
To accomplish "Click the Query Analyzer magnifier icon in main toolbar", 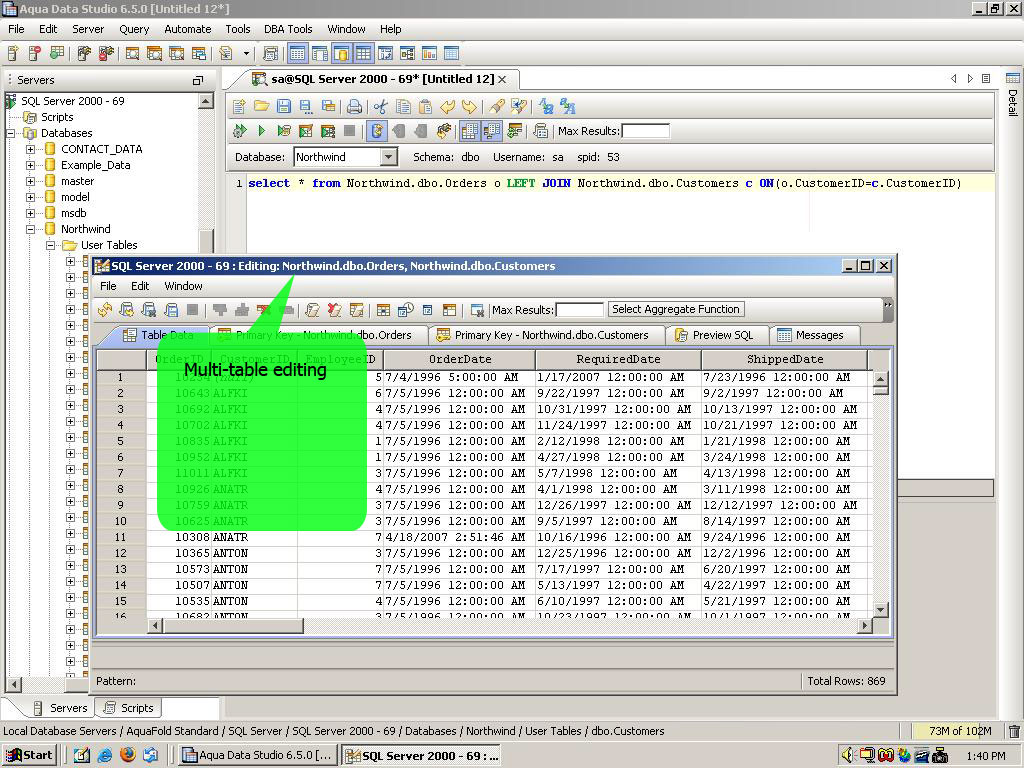I will coord(133,54).
